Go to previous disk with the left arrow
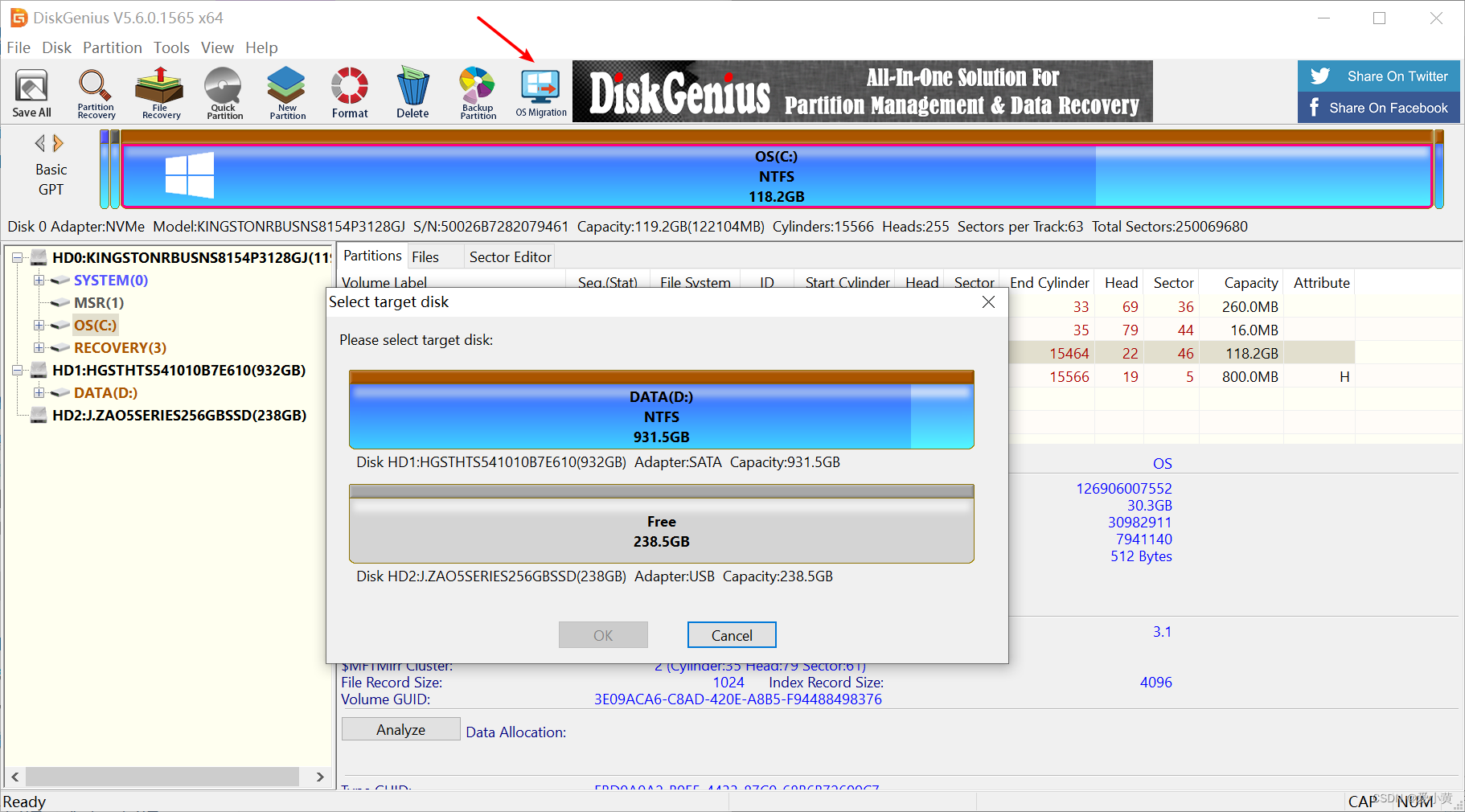Screen dimensions: 1465x812 point(40,143)
